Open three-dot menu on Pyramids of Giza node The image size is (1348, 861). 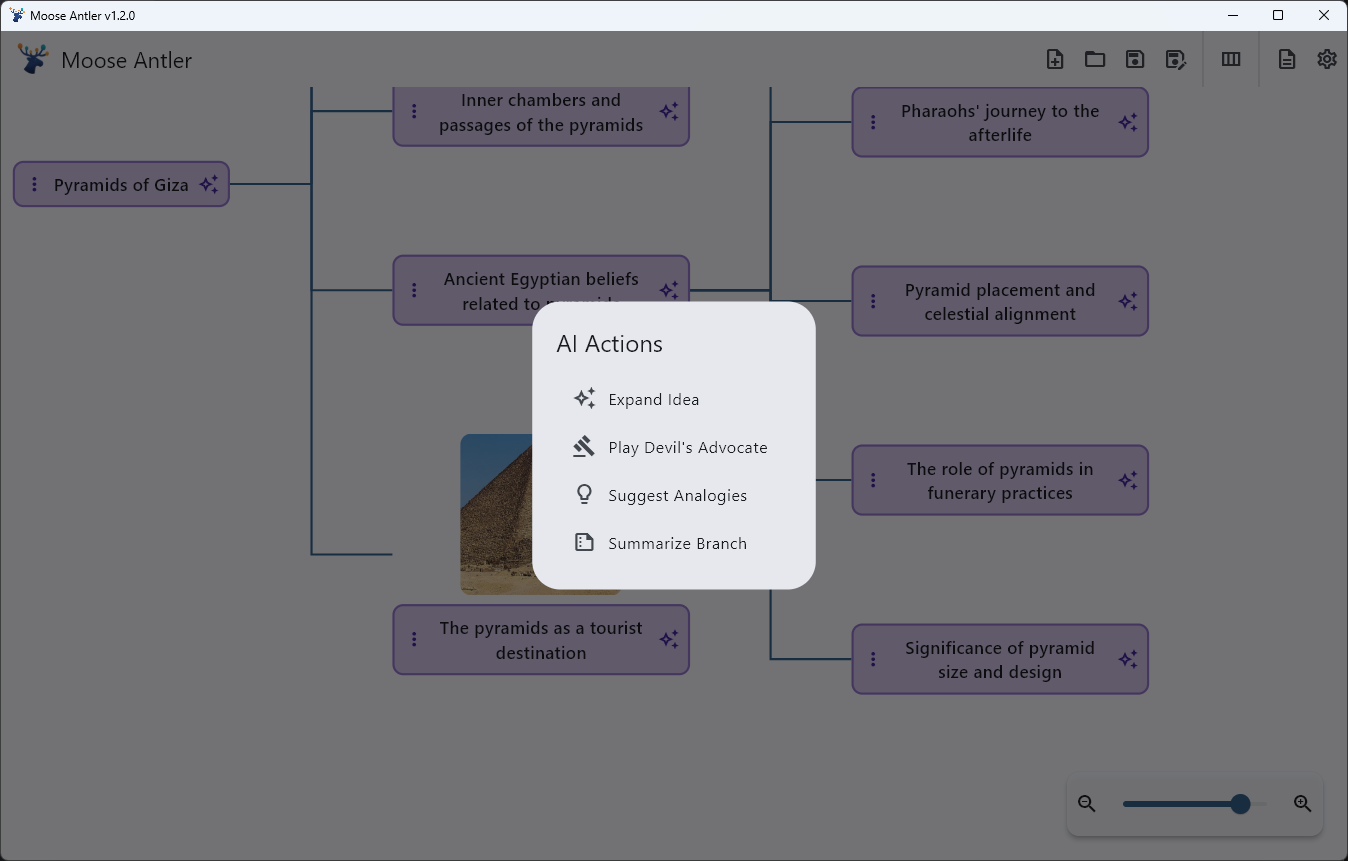click(34, 185)
